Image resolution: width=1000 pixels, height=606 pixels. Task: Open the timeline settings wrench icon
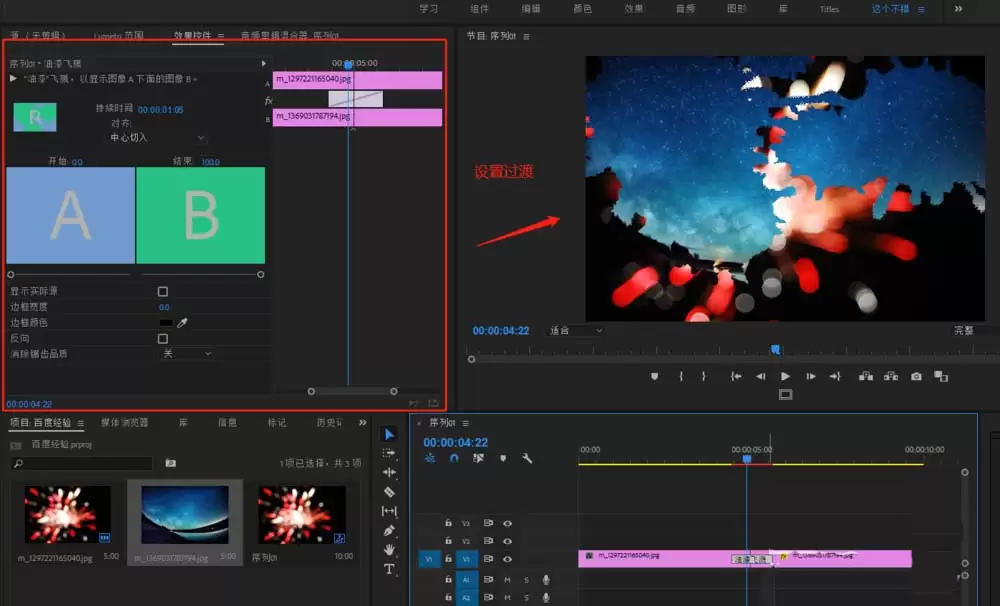coord(527,458)
